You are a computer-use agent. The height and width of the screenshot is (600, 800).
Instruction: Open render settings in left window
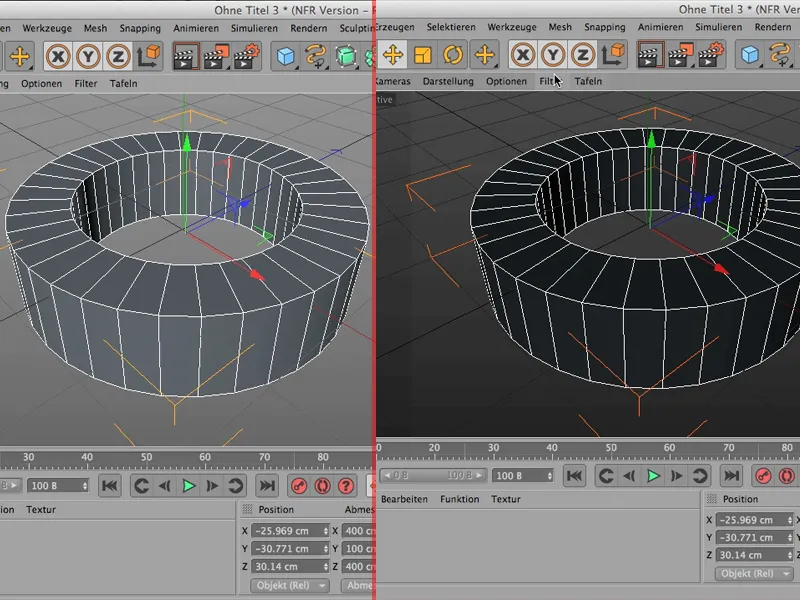tap(247, 56)
